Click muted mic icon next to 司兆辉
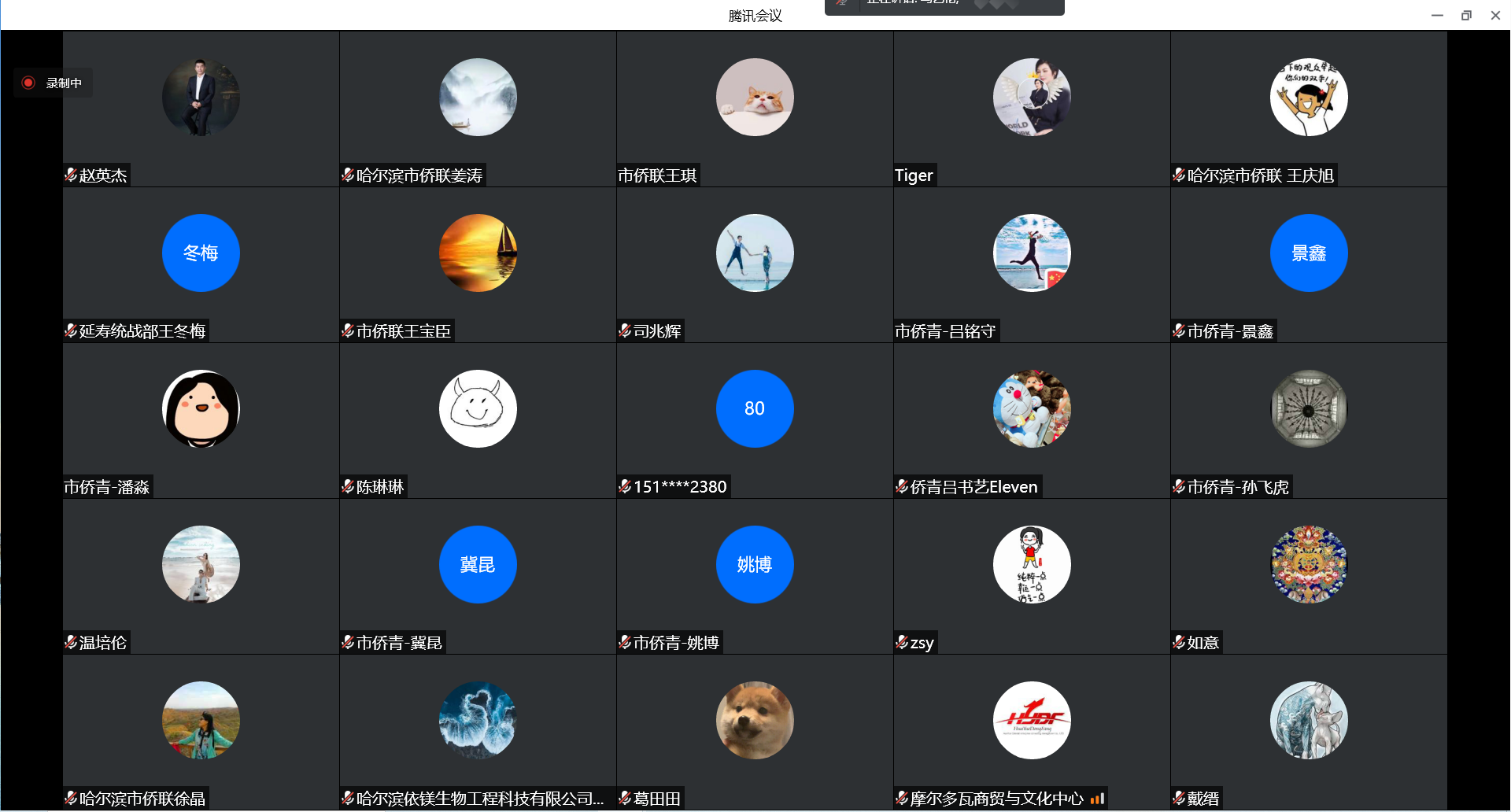Image resolution: width=1511 pixels, height=812 pixels. (x=626, y=330)
